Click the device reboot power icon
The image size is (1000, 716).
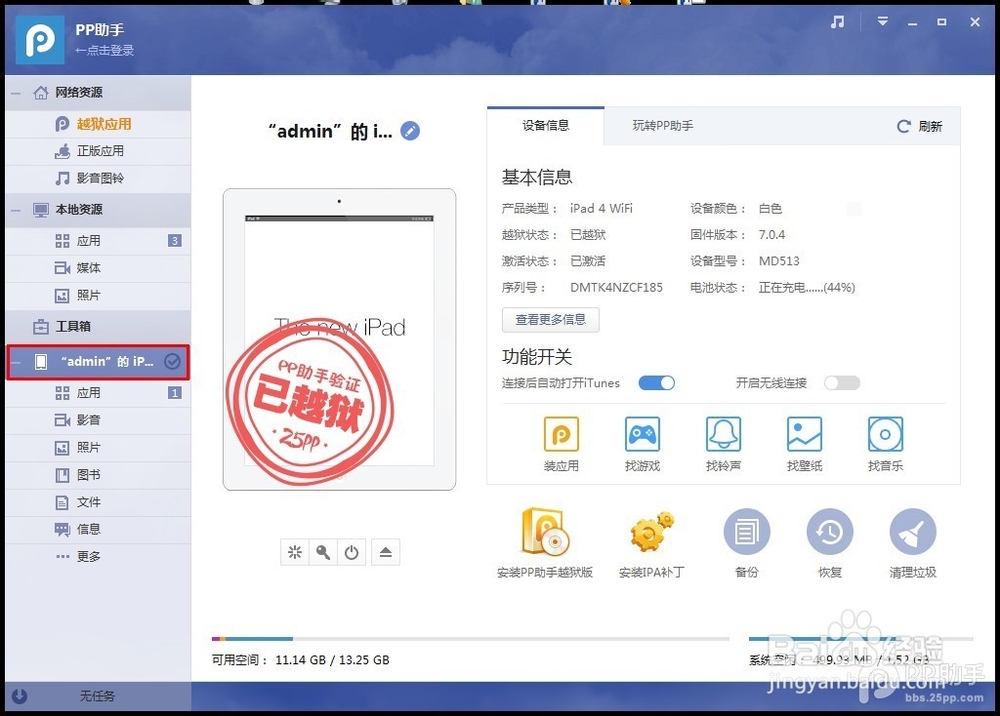[352, 551]
